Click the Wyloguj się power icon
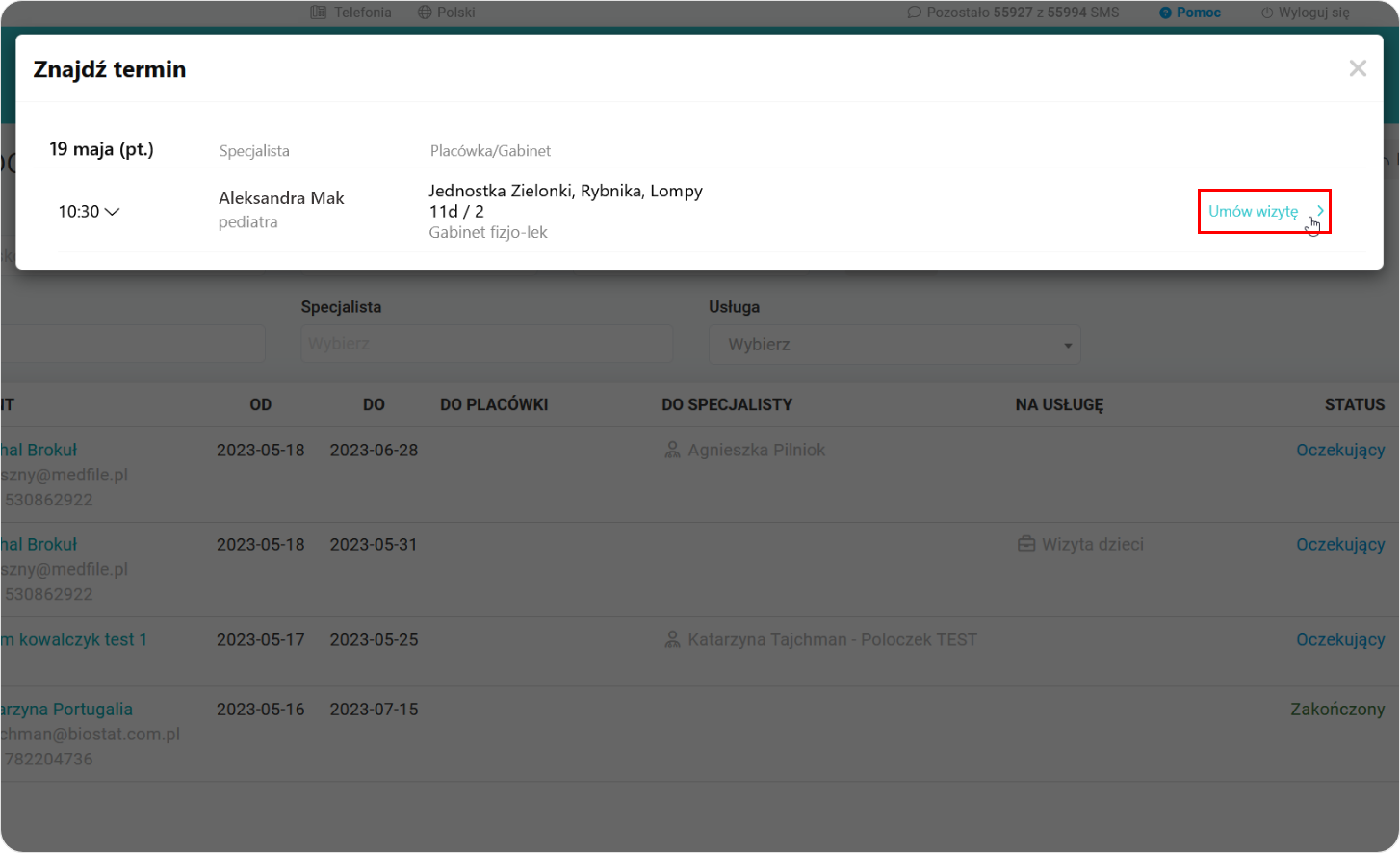The height and width of the screenshot is (853, 1400). [x=1267, y=13]
